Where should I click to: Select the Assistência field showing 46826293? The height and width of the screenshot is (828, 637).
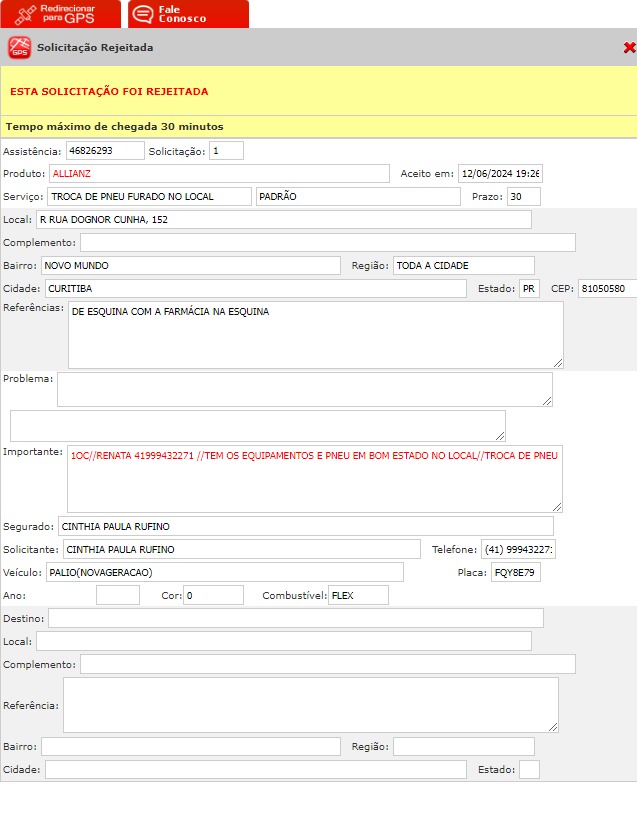(x=105, y=151)
